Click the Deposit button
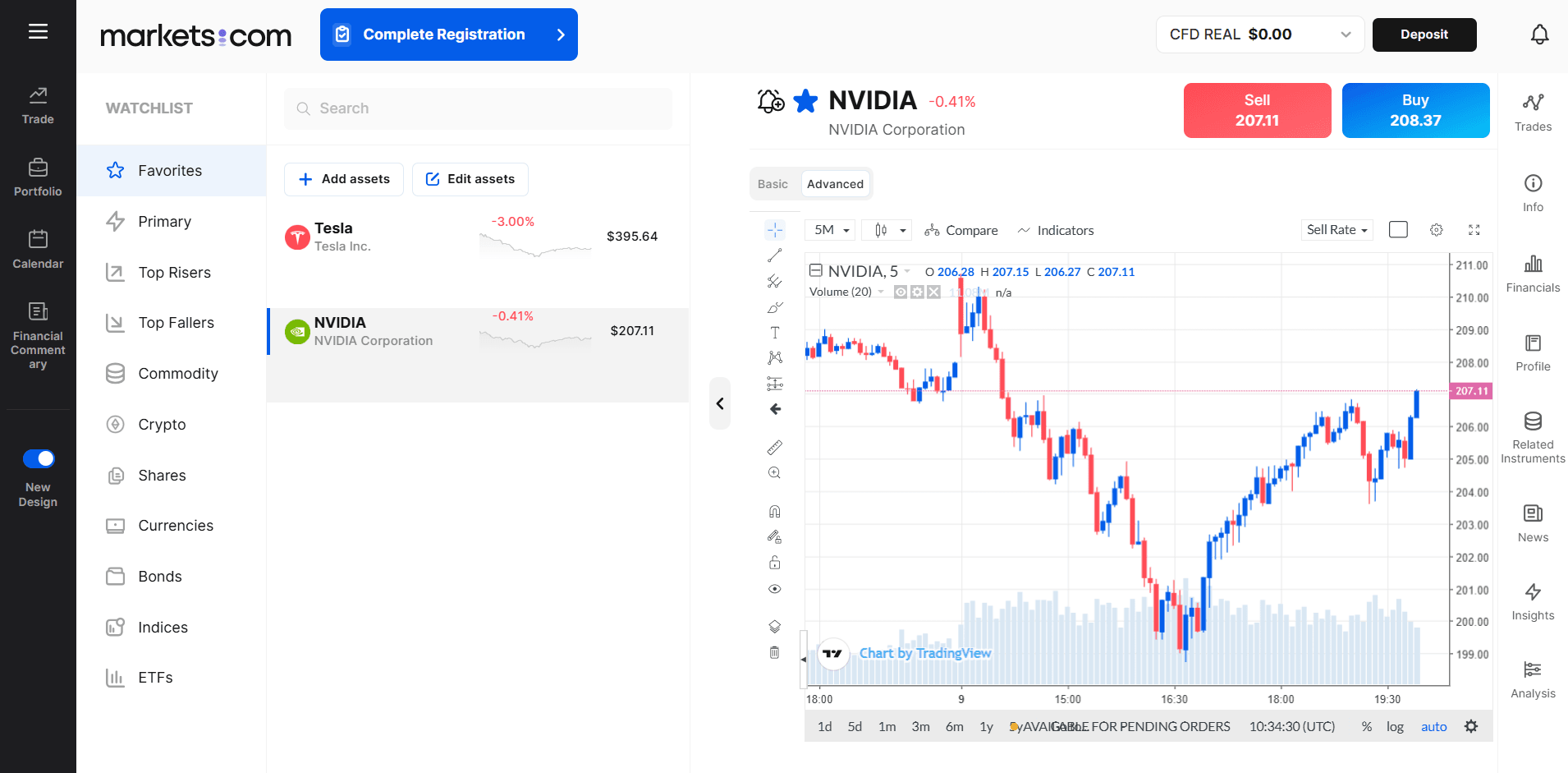Viewport: 1568px width, 773px height. 1424,35
